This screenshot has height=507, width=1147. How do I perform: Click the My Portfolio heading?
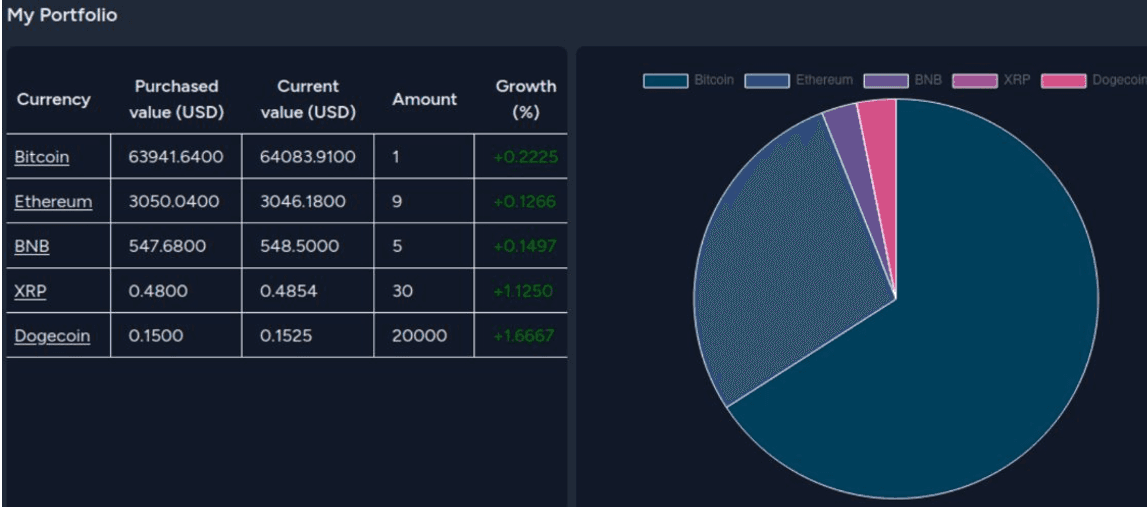click(x=62, y=15)
